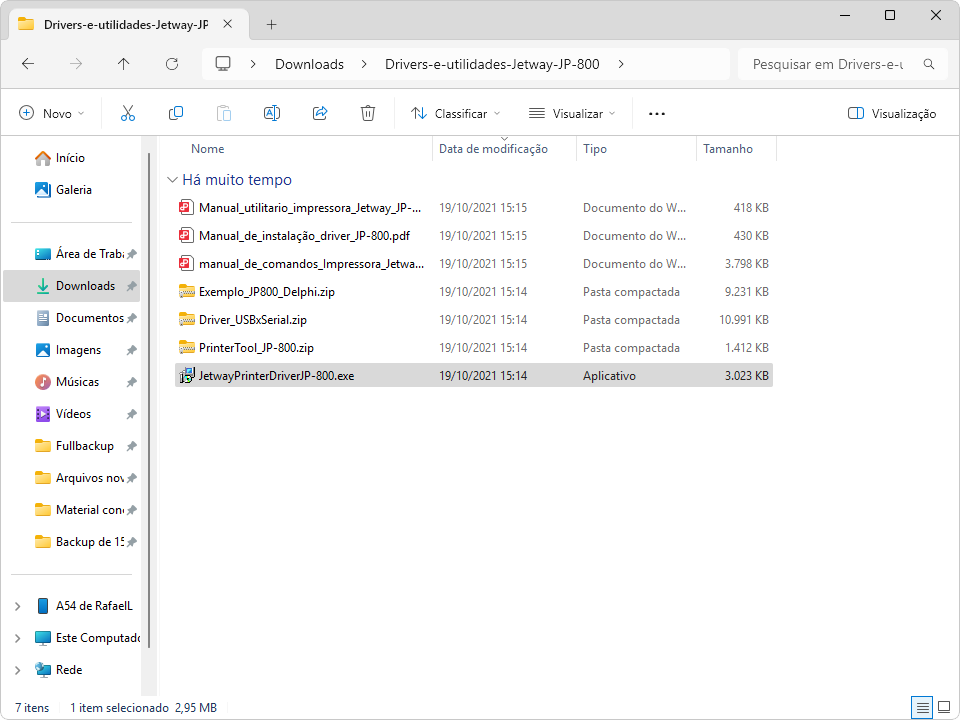Click chevron after Drivers-e-utilidades-Jetway-JP-800 breadcrumb
This screenshot has width=960, height=720.
point(621,64)
